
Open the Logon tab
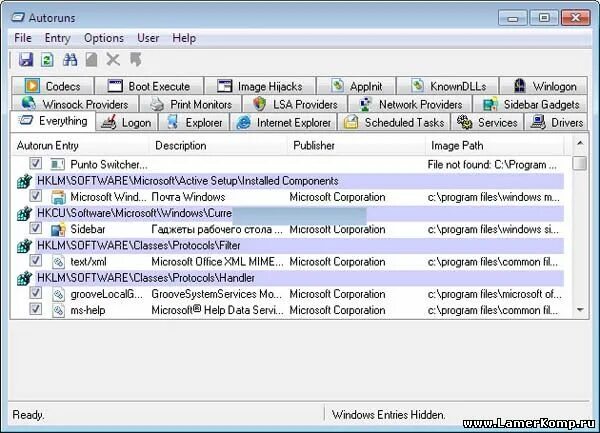point(126,122)
